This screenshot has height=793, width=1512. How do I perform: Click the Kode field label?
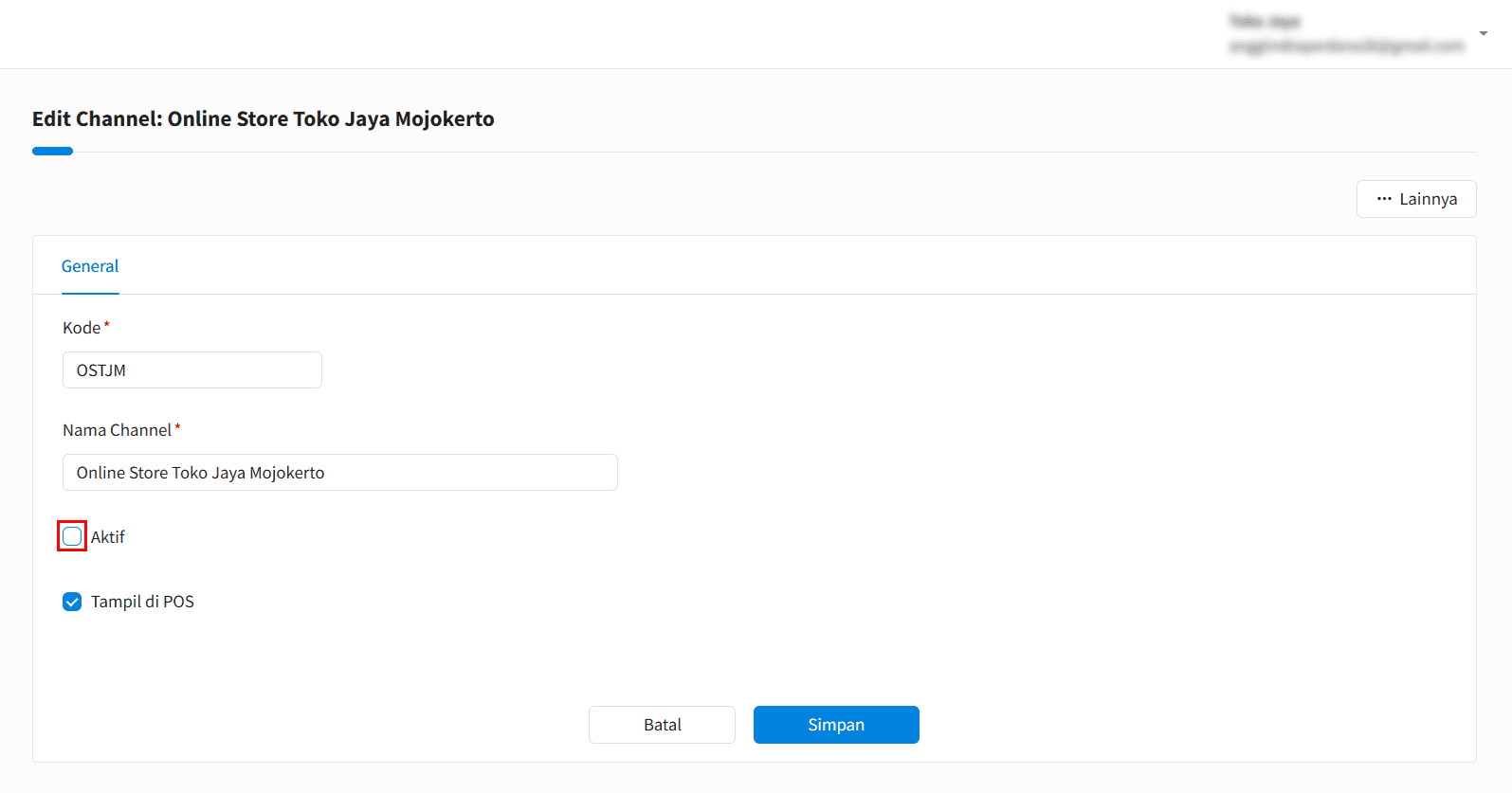tap(82, 328)
